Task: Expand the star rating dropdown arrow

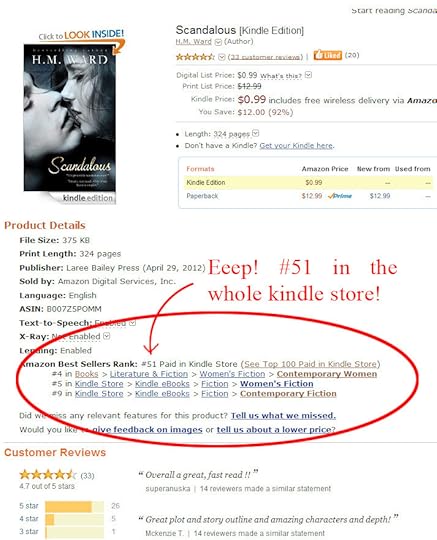Action: point(222,57)
